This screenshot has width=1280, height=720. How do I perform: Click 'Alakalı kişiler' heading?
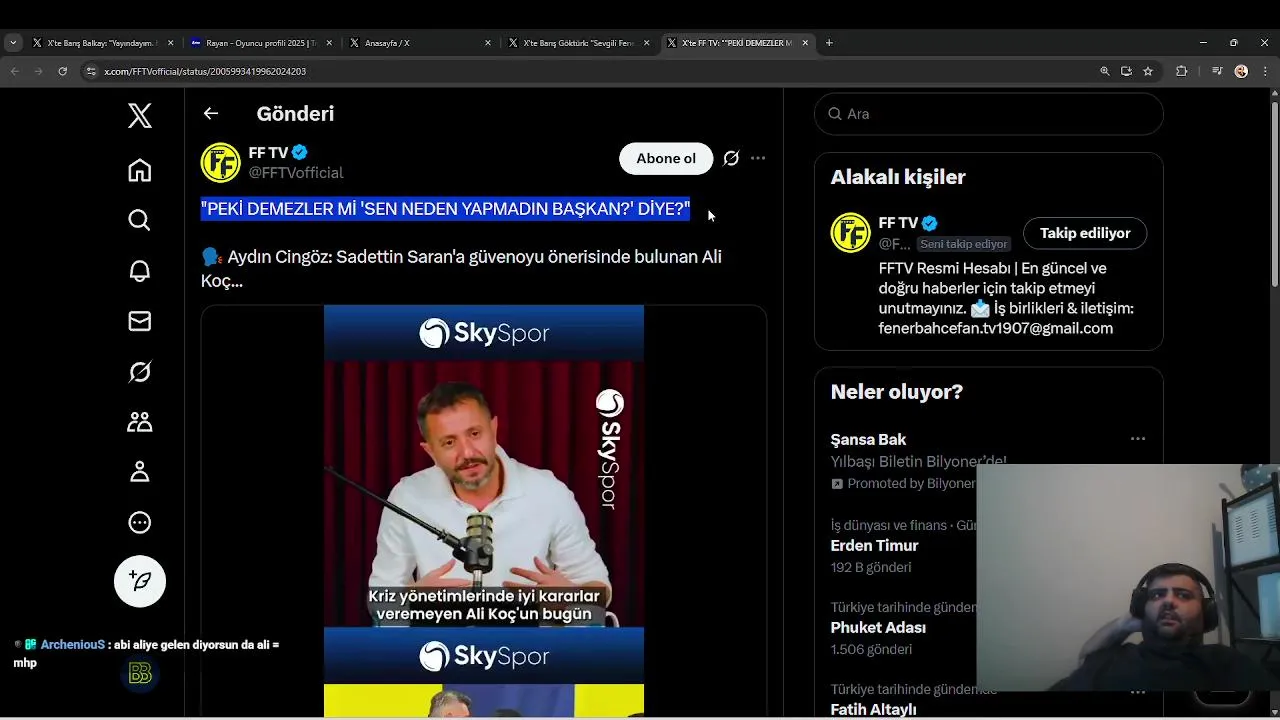click(898, 177)
